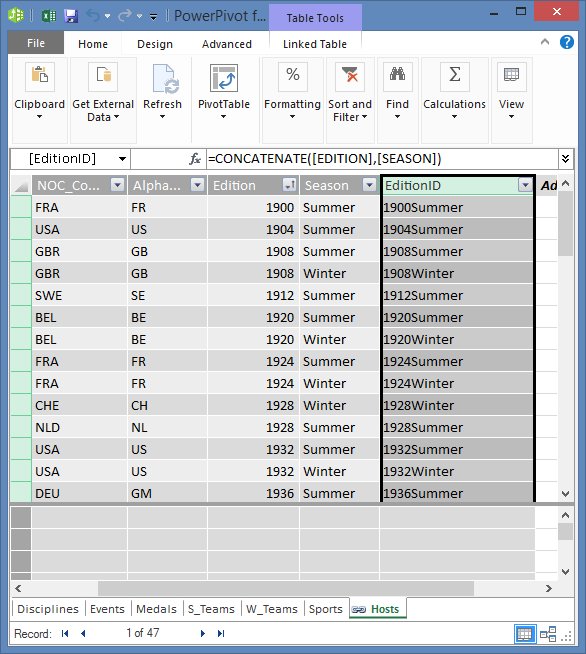Click the Refresh icon
Viewport: 586px width, 654px height.
[x=165, y=78]
